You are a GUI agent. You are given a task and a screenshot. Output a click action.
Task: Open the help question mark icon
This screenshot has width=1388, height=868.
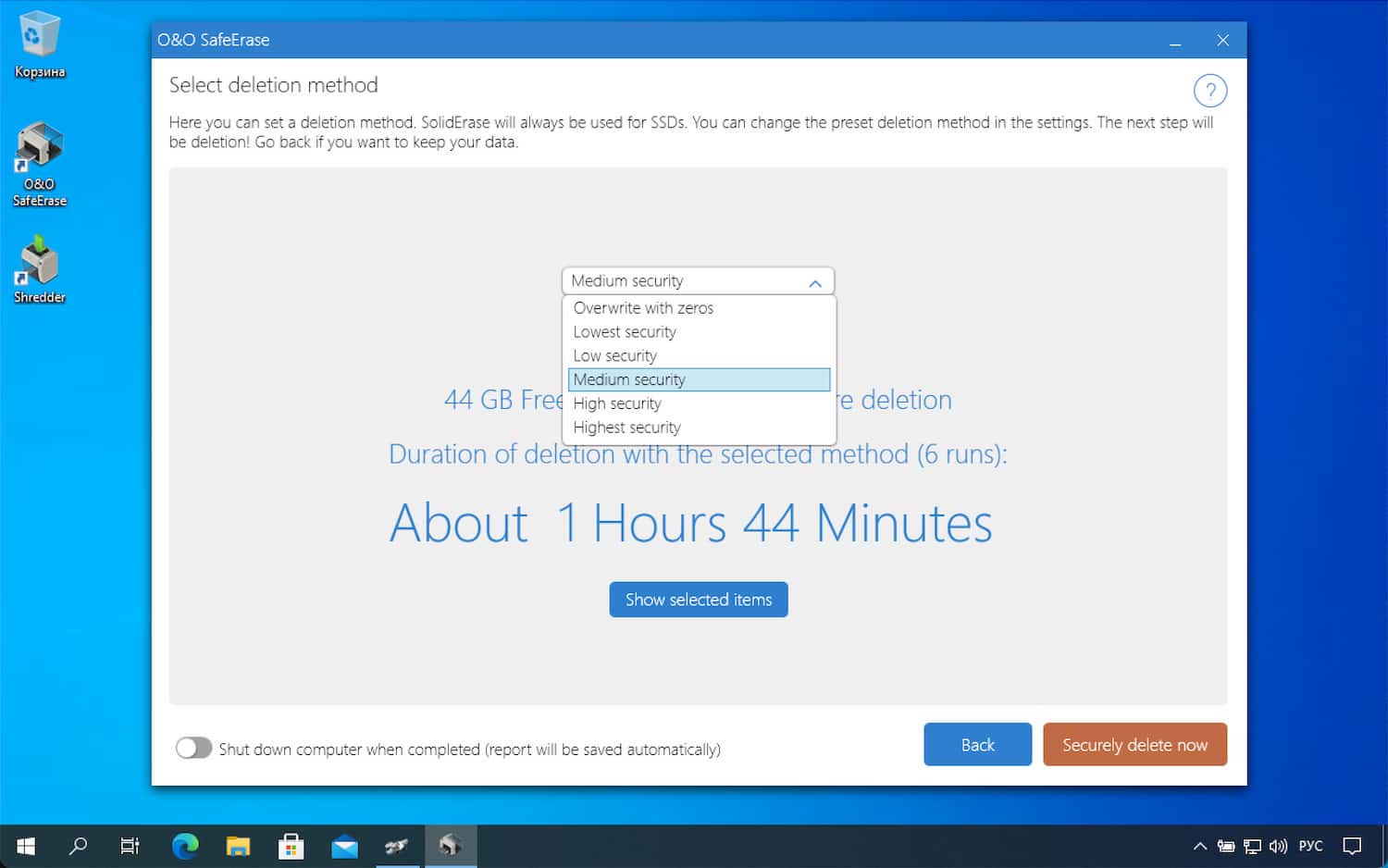point(1210,91)
